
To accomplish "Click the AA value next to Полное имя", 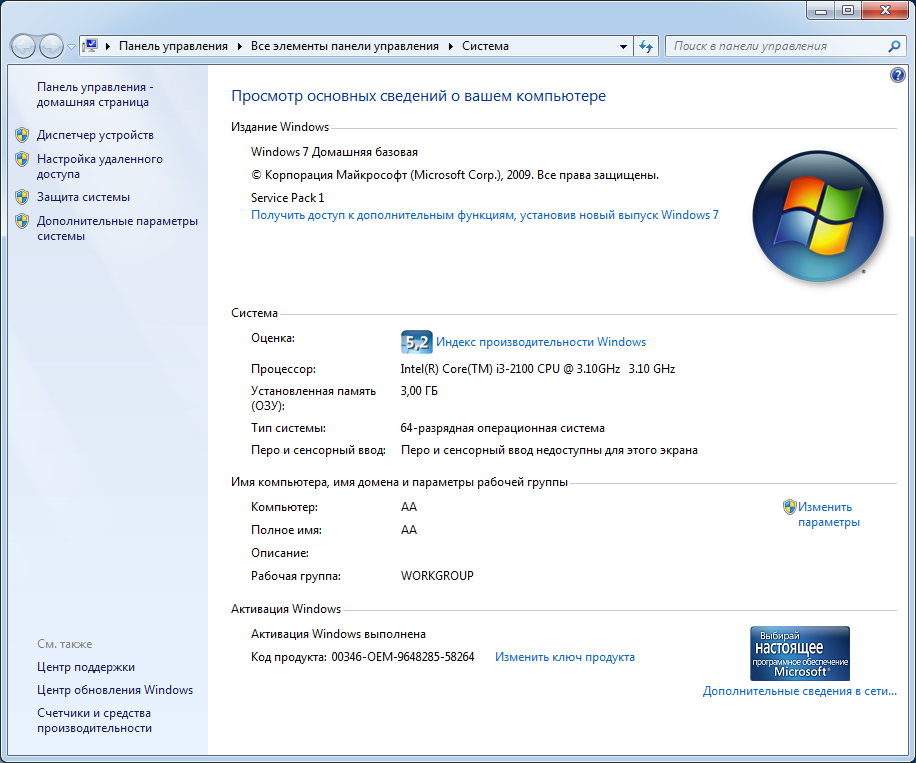I will tap(409, 530).
